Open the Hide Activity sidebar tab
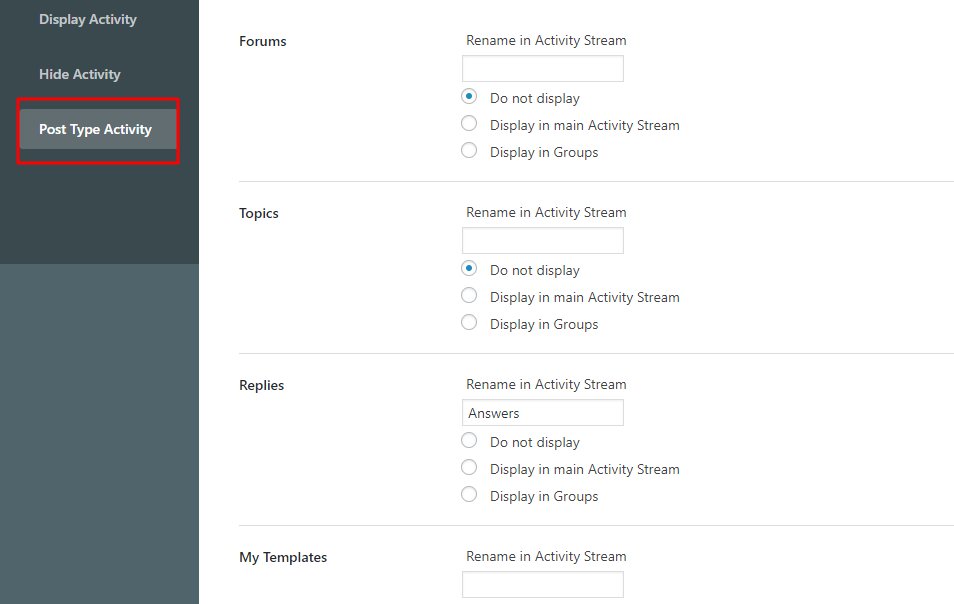This screenshot has width=954, height=604. coord(80,74)
